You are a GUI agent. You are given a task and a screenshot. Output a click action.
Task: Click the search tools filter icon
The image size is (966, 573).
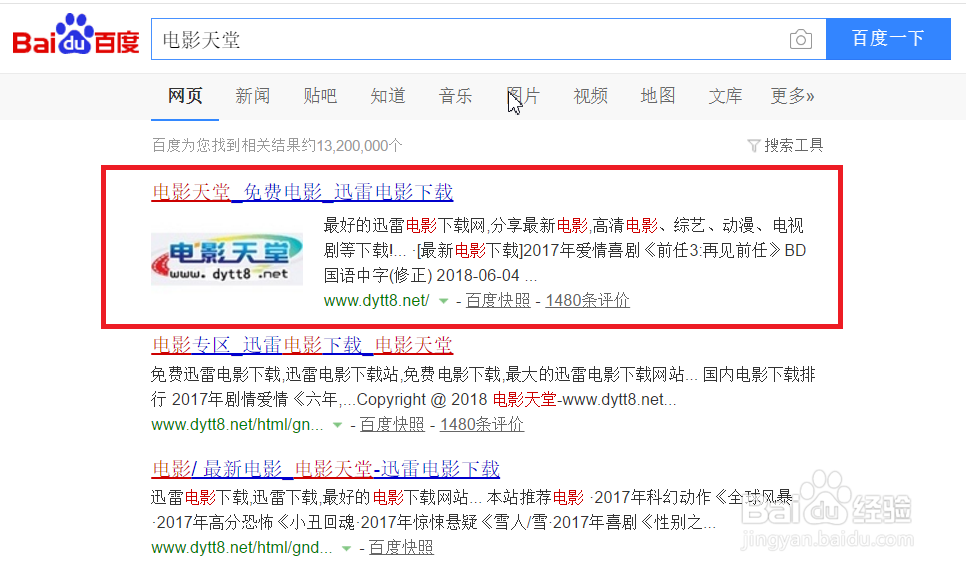[x=753, y=146]
